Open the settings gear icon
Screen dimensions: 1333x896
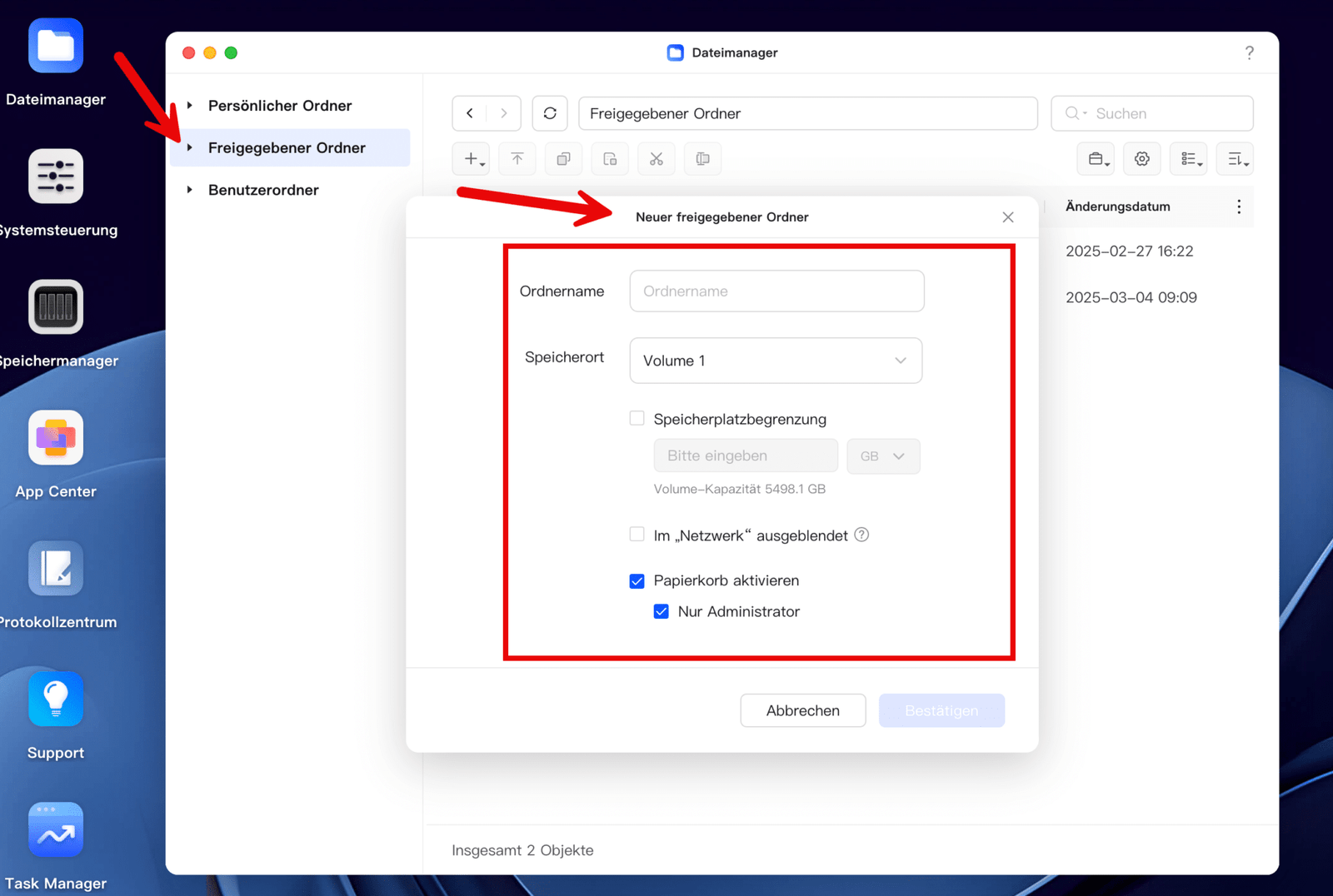pyautogui.click(x=1141, y=159)
